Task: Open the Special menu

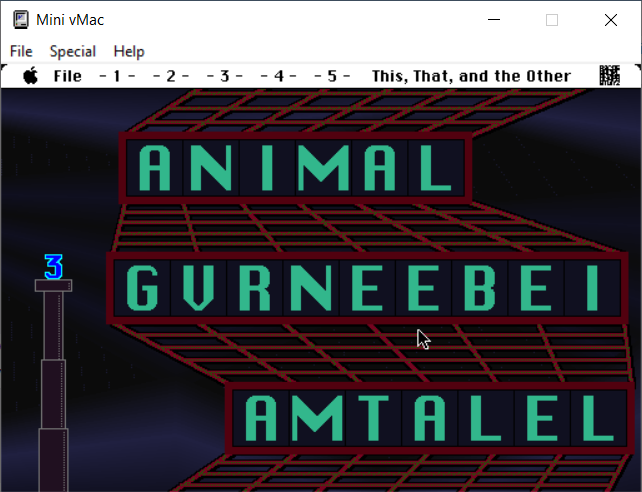Action: pyautogui.click(x=72, y=52)
